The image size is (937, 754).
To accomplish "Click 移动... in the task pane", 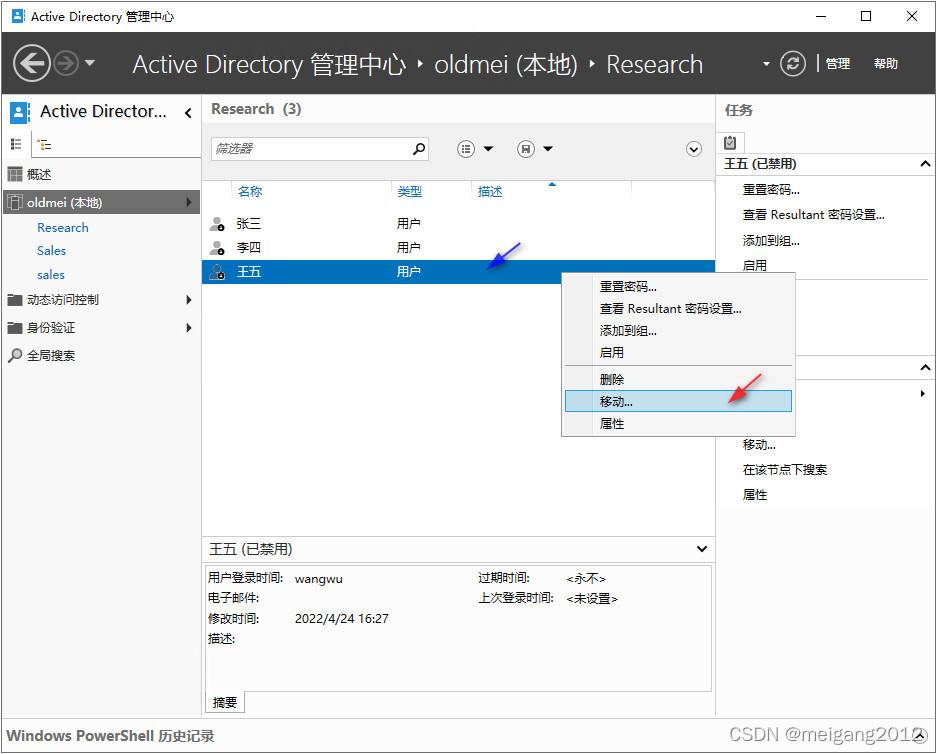I will point(759,445).
